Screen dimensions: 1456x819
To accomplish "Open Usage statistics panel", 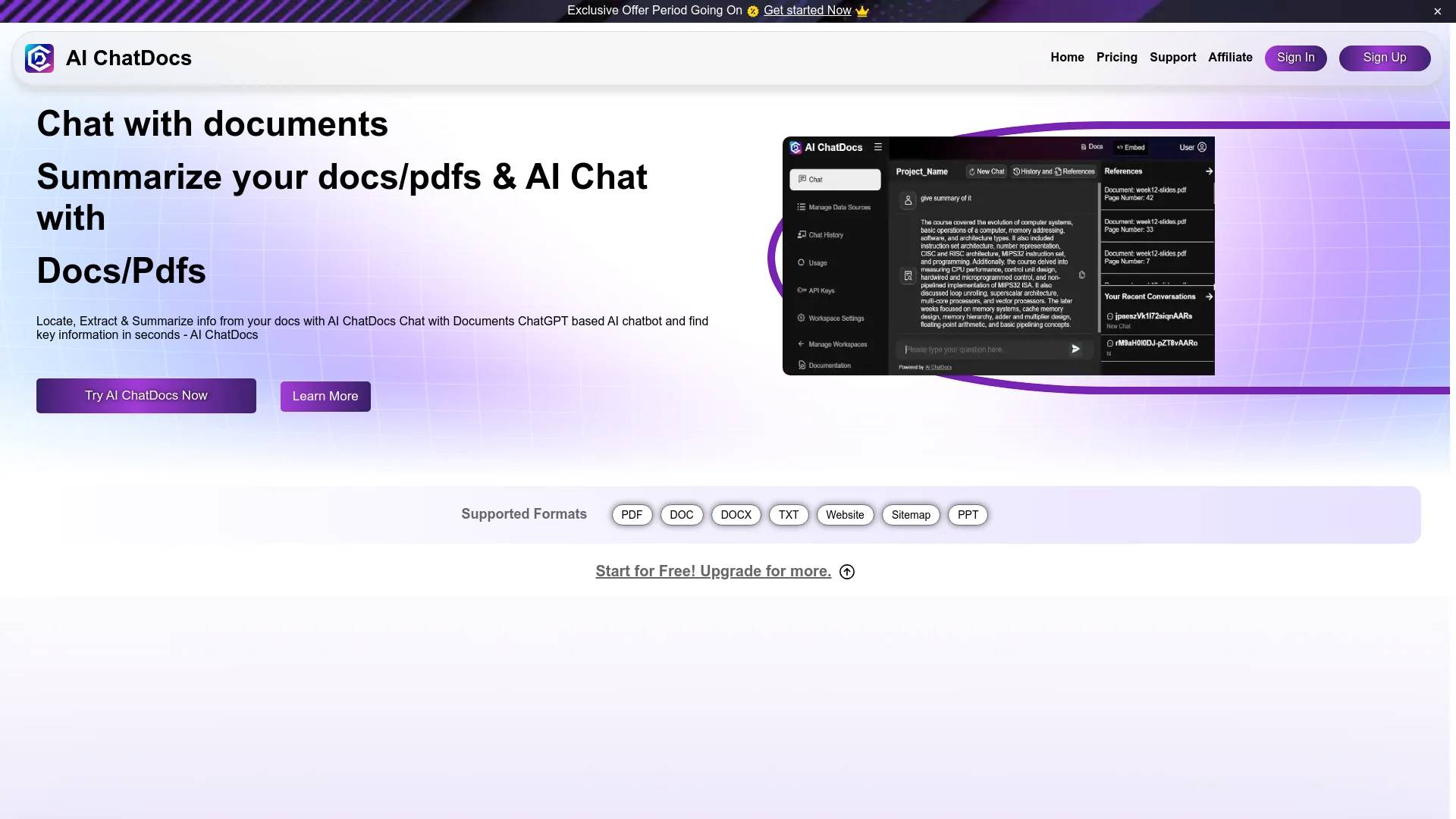I will tap(817, 262).
